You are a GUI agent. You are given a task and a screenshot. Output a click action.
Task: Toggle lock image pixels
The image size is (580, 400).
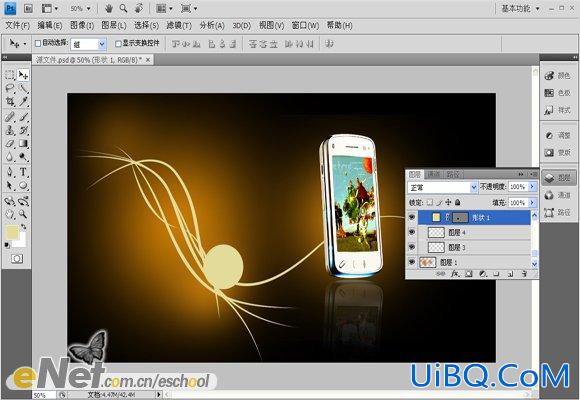coord(439,202)
